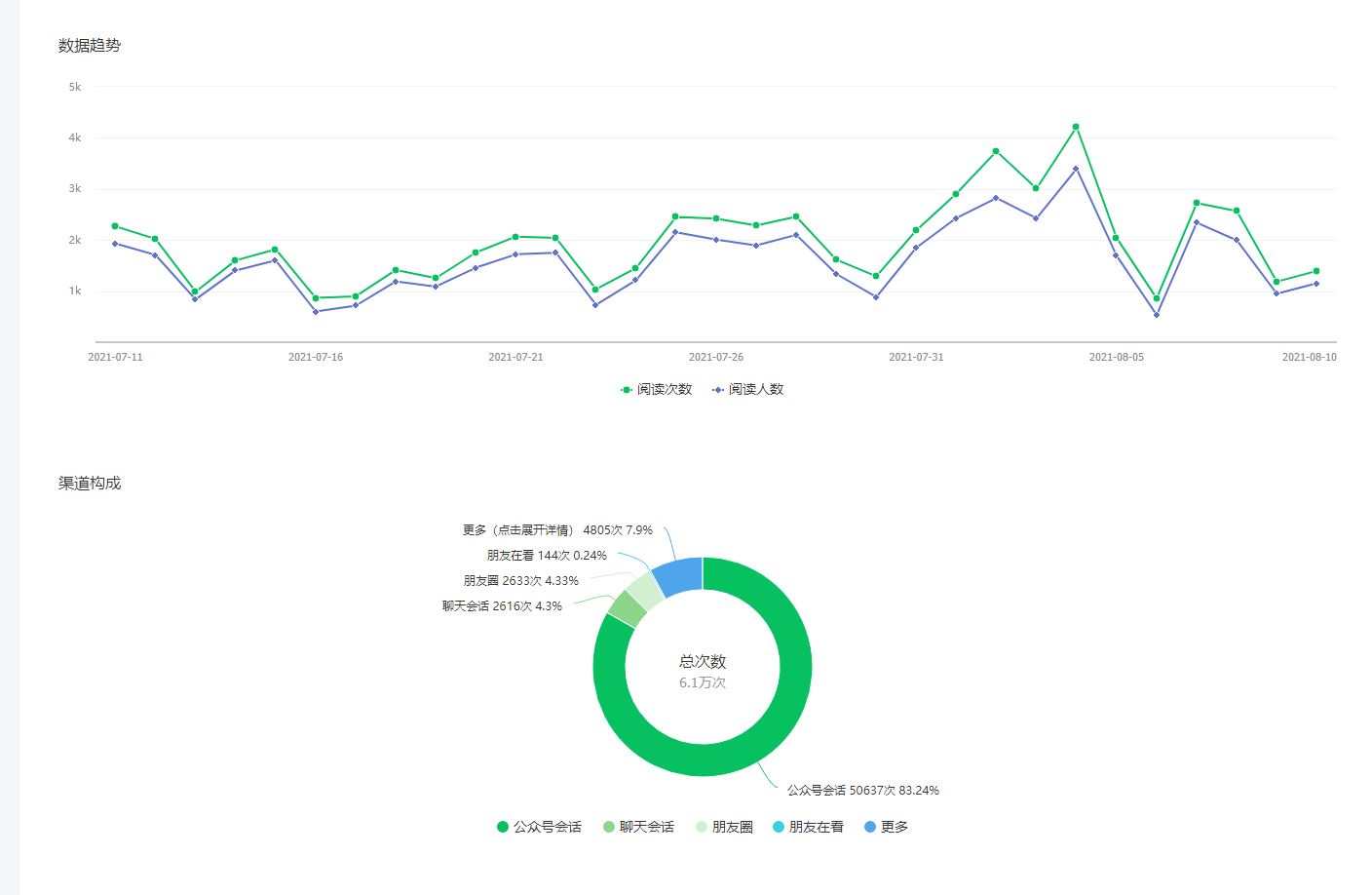The height and width of the screenshot is (895, 1372).
Task: Click the 朋友圈 2633次 4.33% label
Action: click(521, 581)
